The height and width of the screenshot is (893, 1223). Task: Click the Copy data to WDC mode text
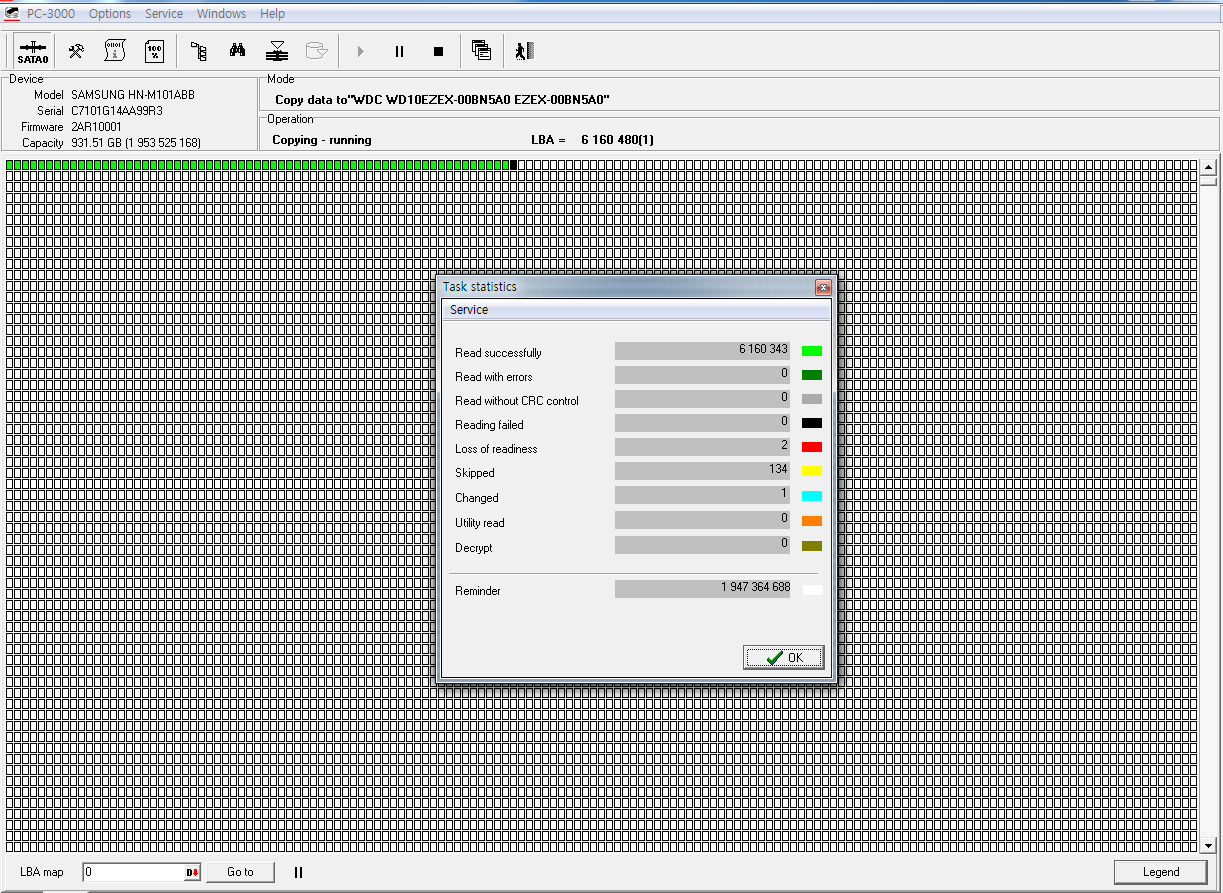442,100
